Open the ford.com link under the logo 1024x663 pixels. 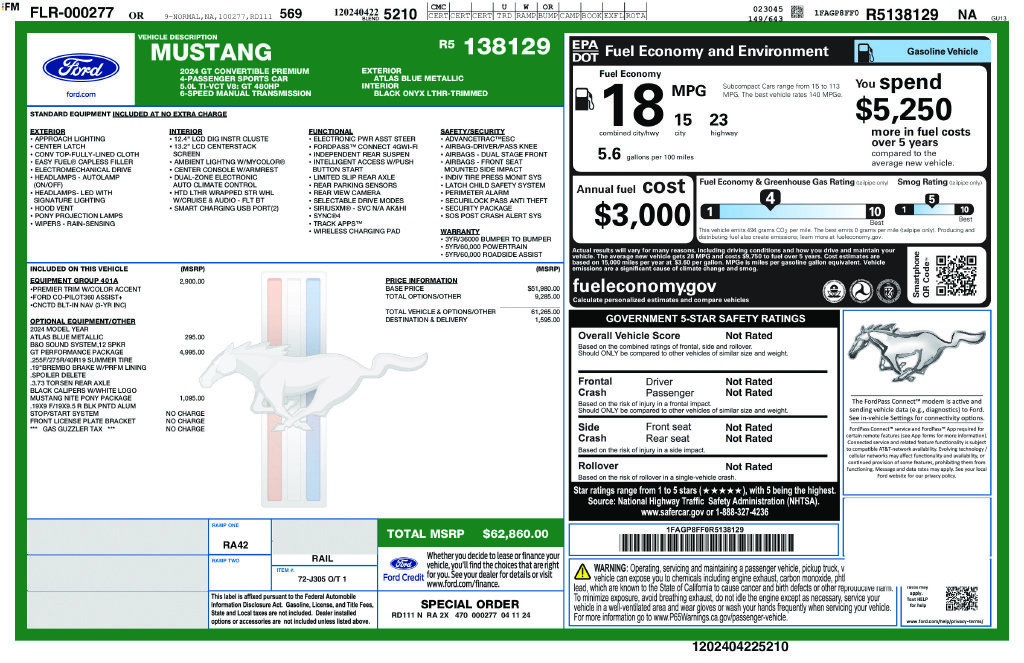81,94
